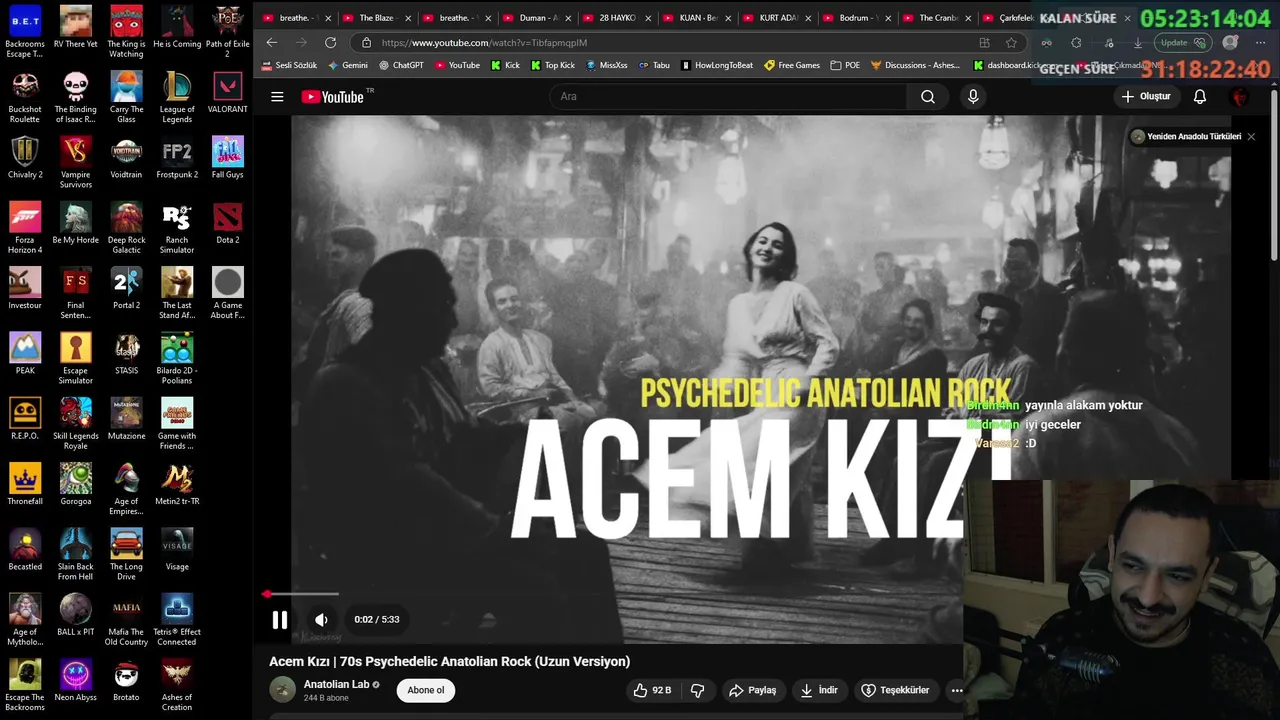1280x720 pixels.
Task: Open YouTube notifications bell
Action: pos(1200,97)
